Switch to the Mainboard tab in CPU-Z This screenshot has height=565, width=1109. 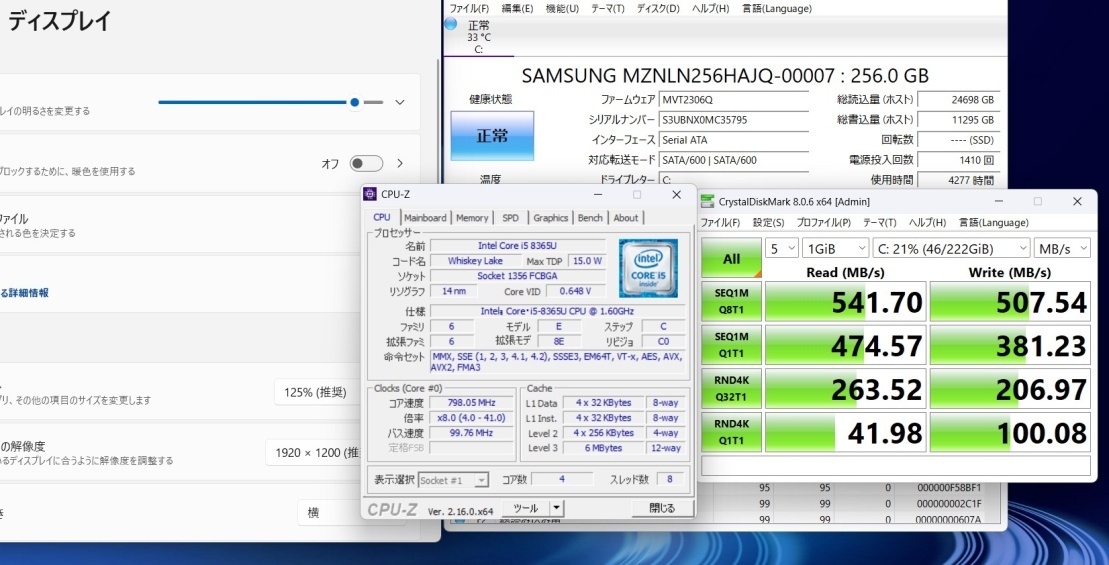tap(425, 218)
